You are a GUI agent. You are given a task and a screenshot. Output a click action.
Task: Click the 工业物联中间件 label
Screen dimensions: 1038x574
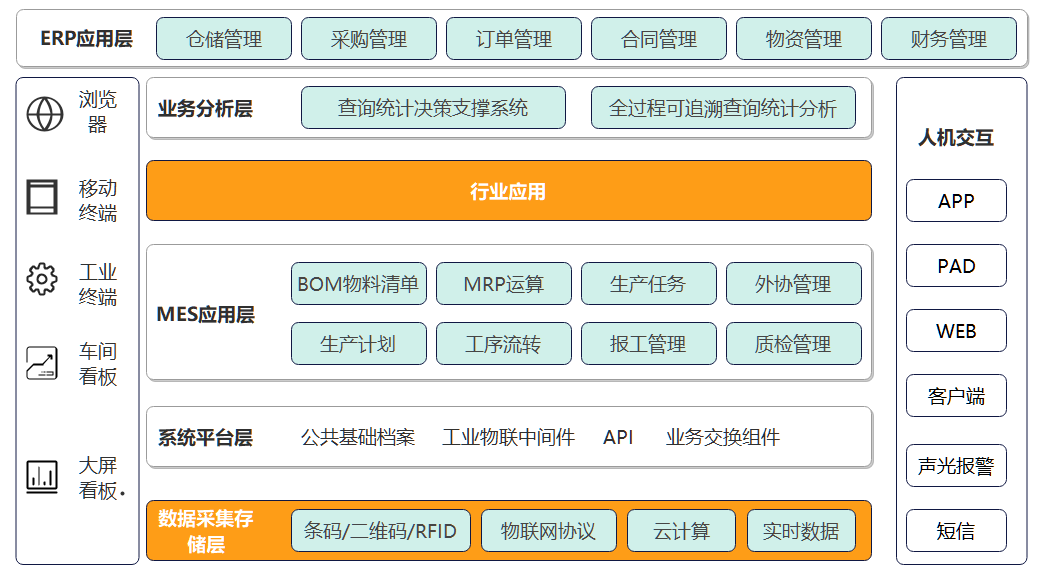pyautogui.click(x=508, y=437)
